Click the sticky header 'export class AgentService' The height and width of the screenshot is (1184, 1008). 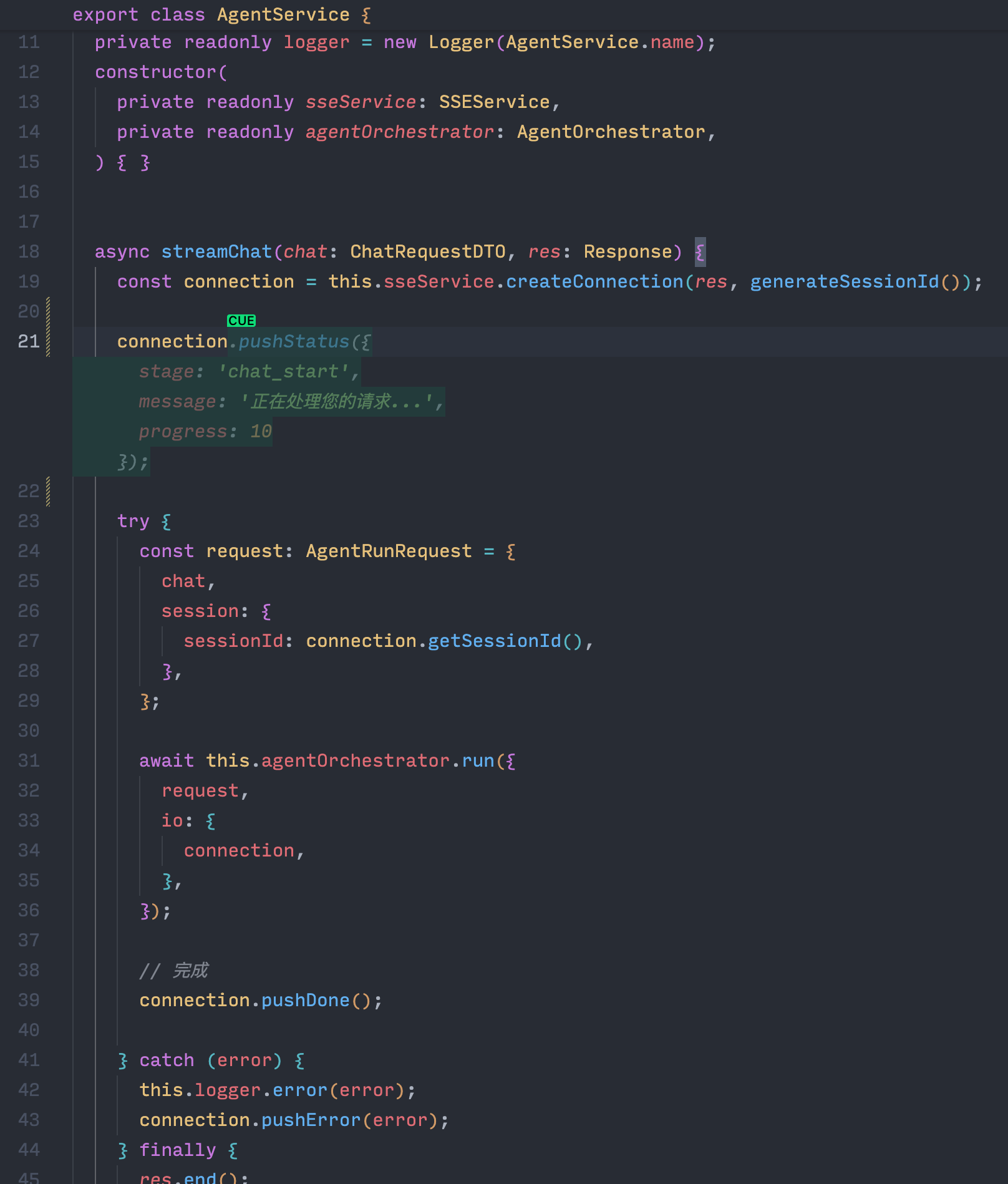point(221,14)
